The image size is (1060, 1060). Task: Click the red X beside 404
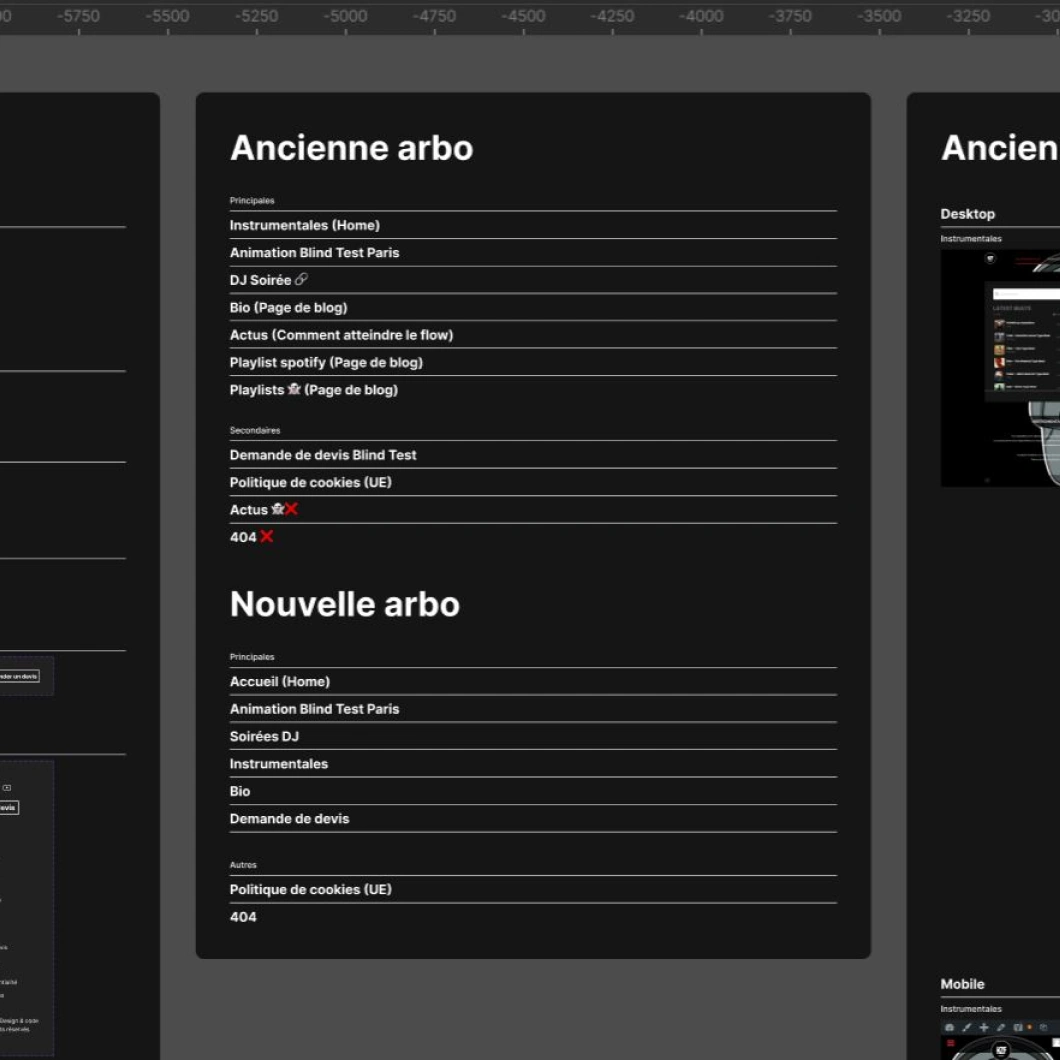click(267, 537)
